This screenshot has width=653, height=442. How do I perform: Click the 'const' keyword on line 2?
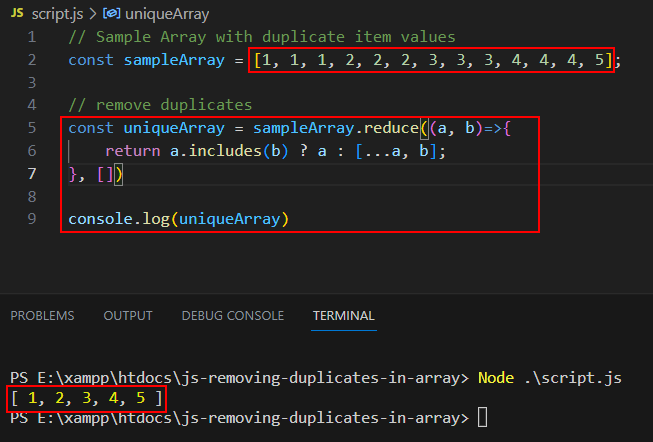tap(91, 60)
